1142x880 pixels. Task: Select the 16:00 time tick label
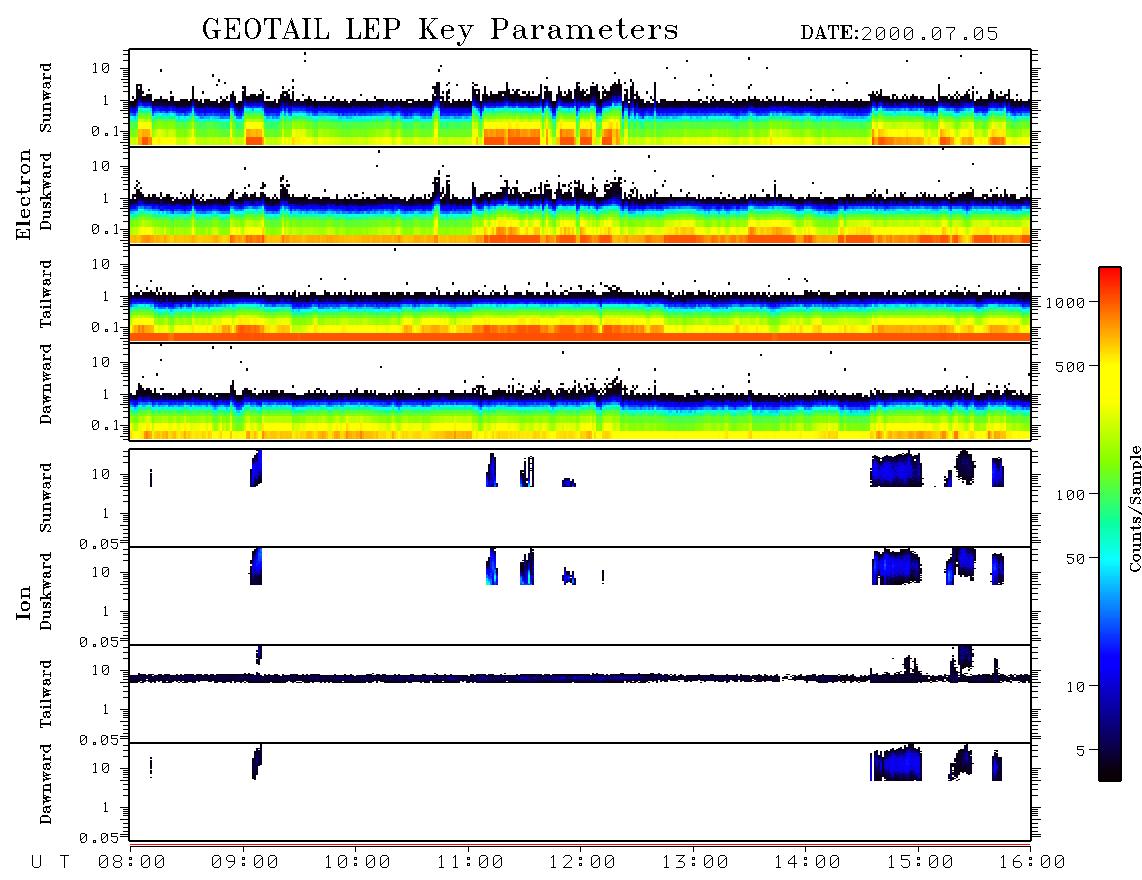tap(1032, 862)
